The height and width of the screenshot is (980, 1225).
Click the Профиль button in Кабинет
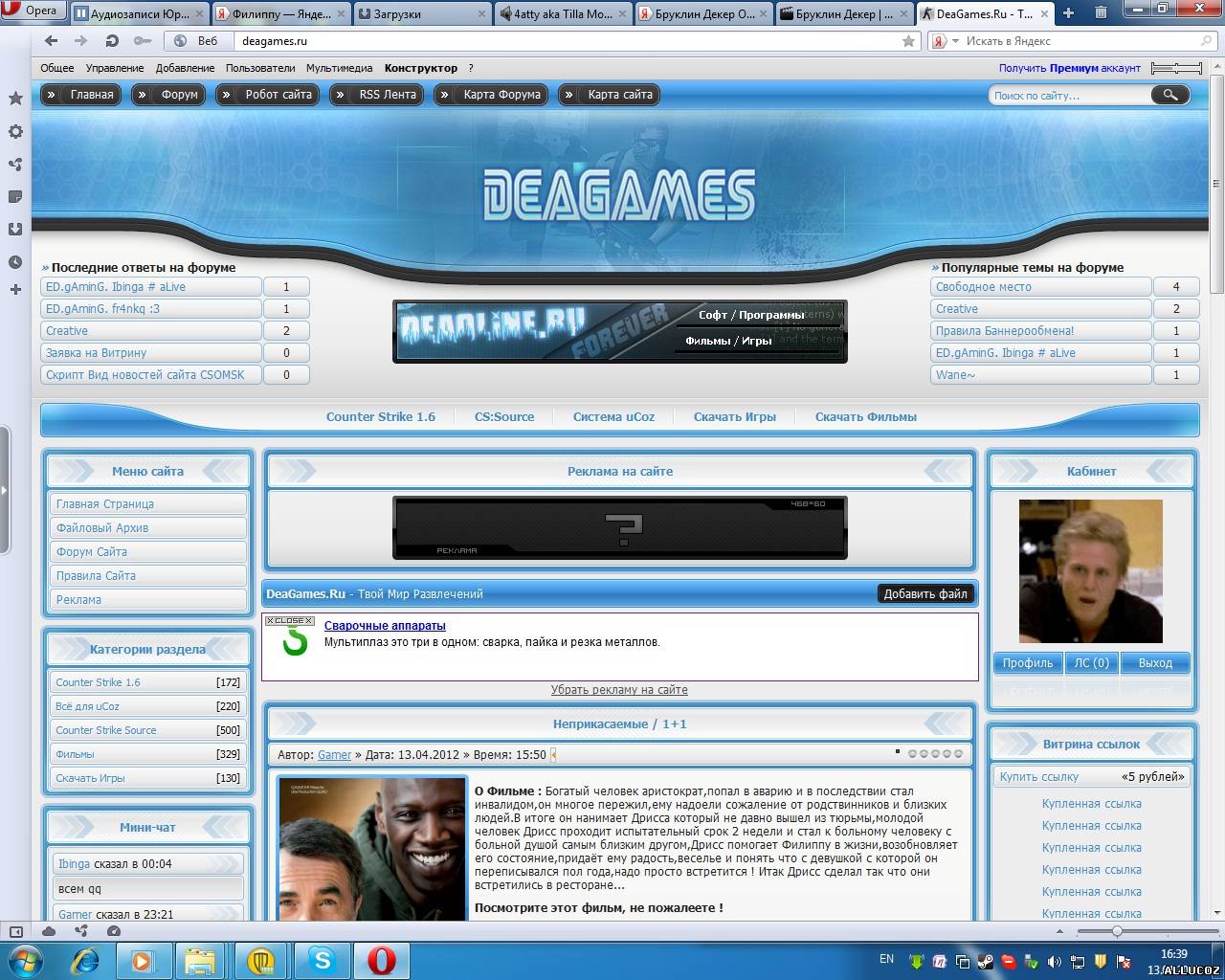click(1027, 662)
